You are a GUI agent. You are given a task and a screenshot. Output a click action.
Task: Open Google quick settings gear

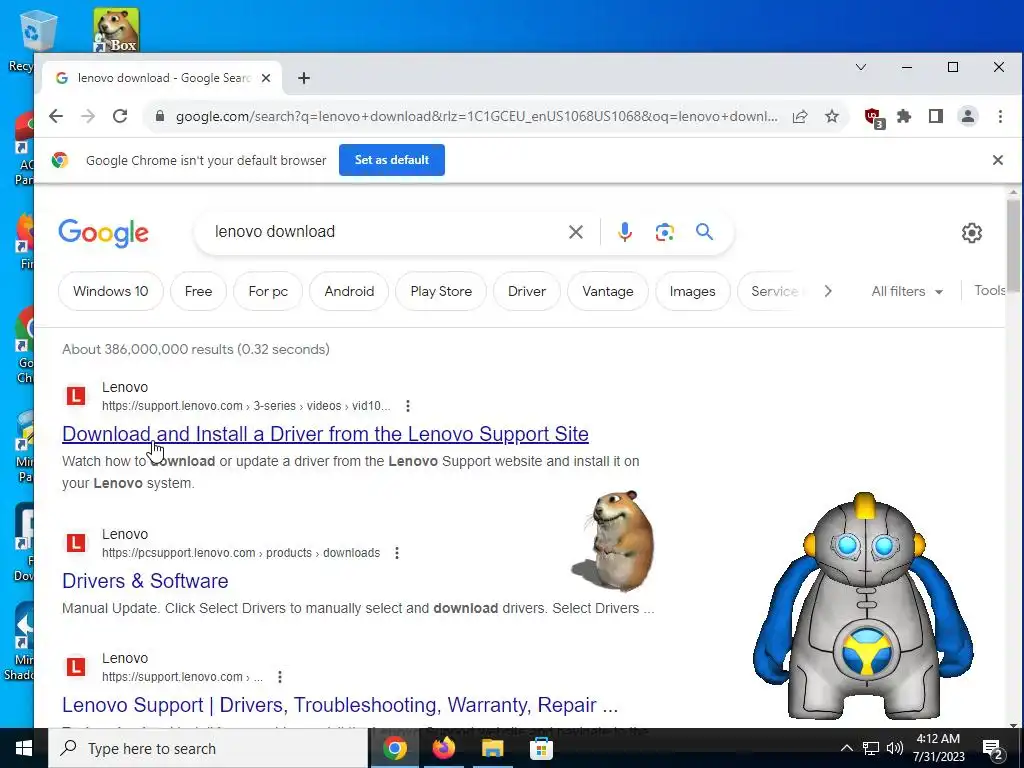[972, 232]
